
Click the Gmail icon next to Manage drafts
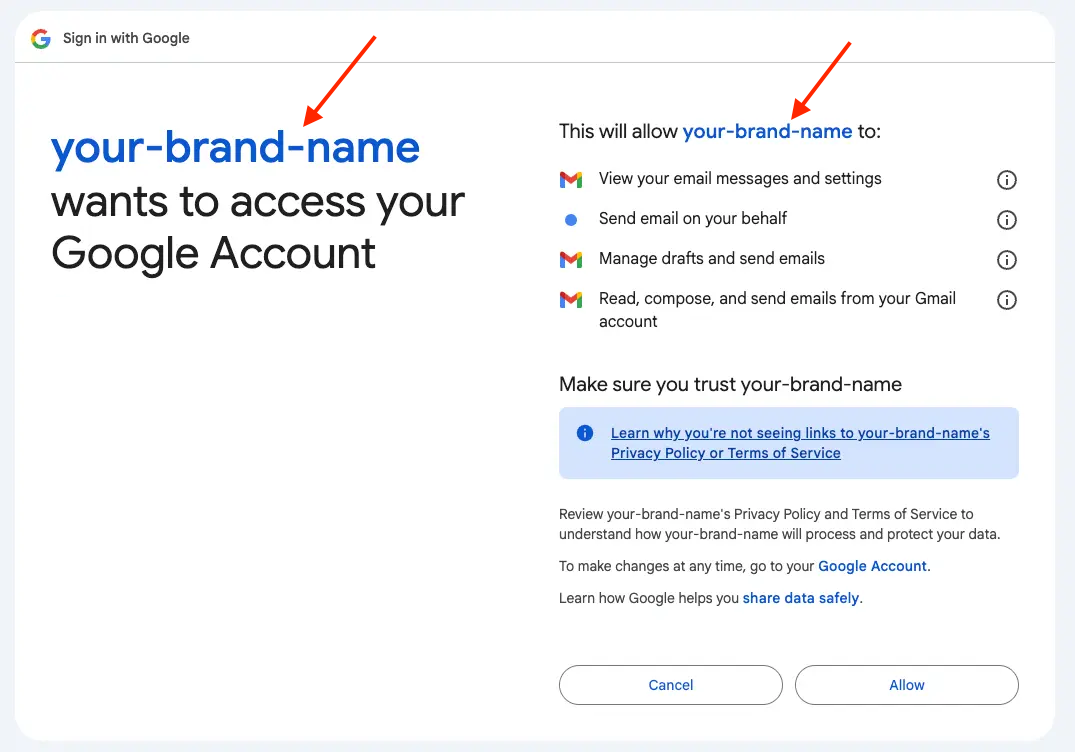(x=570, y=260)
